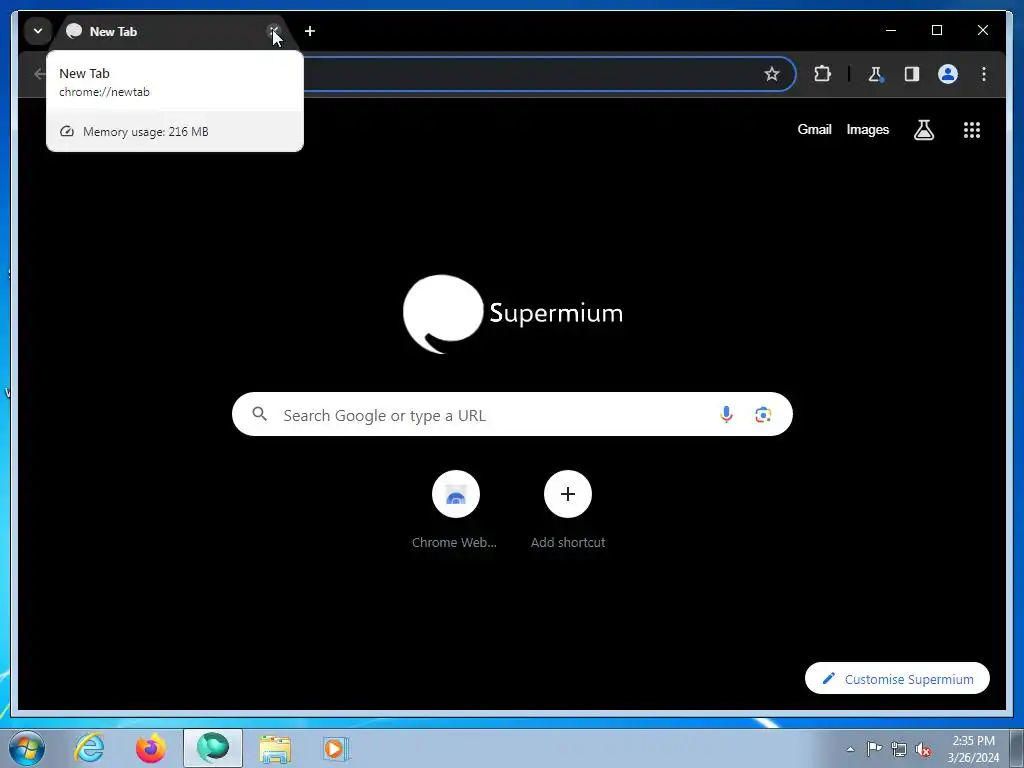Open the Windows Start menu
Image resolution: width=1024 pixels, height=768 pixels.
pyautogui.click(x=27, y=748)
